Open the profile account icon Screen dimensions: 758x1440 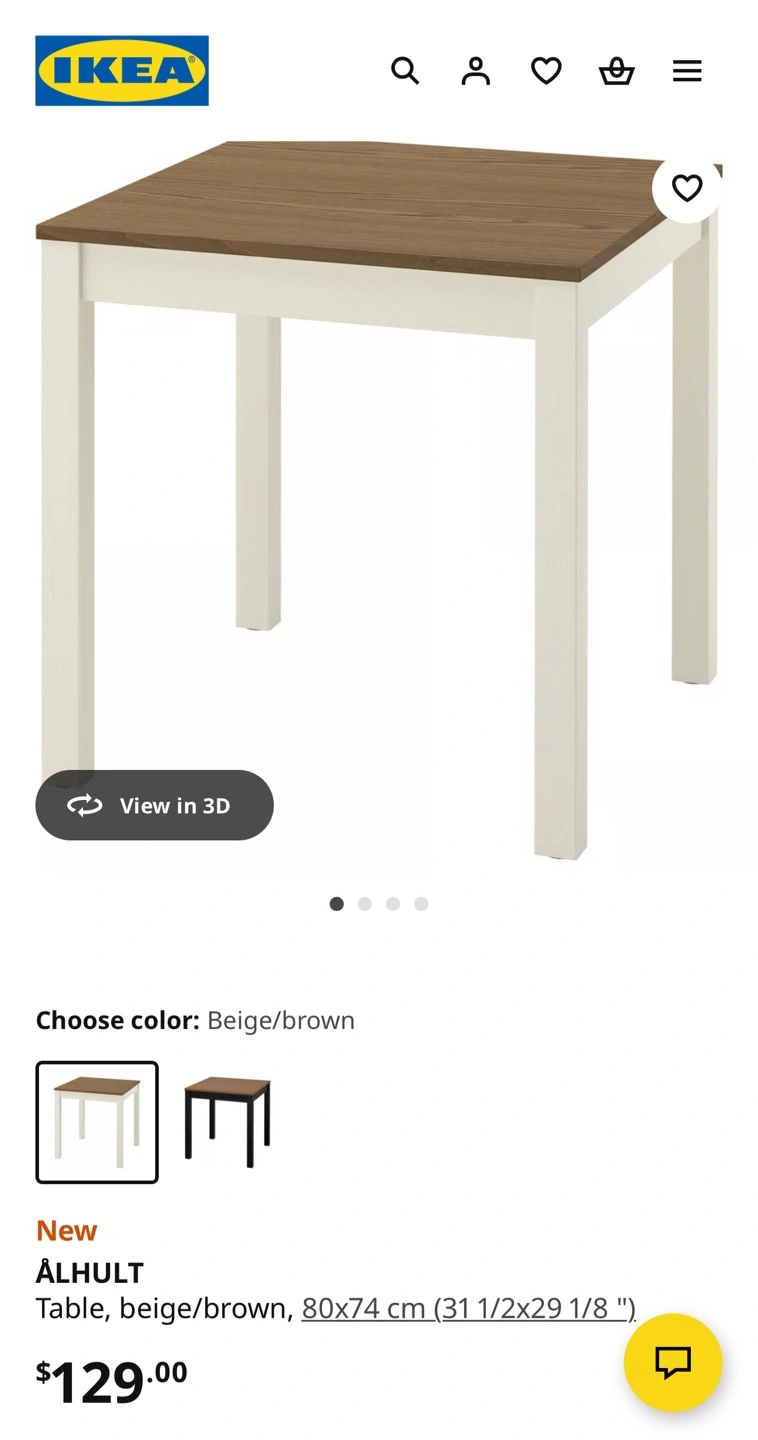[476, 71]
